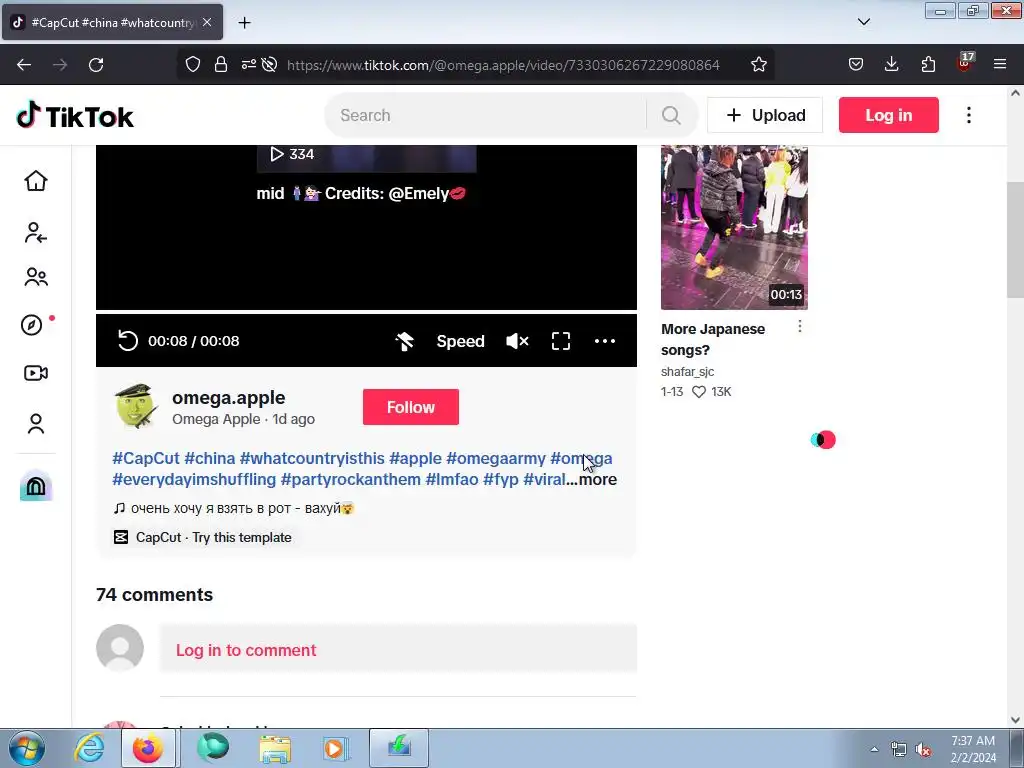The image size is (1024, 768).
Task: Open the #apple hashtag
Action: pos(415,458)
